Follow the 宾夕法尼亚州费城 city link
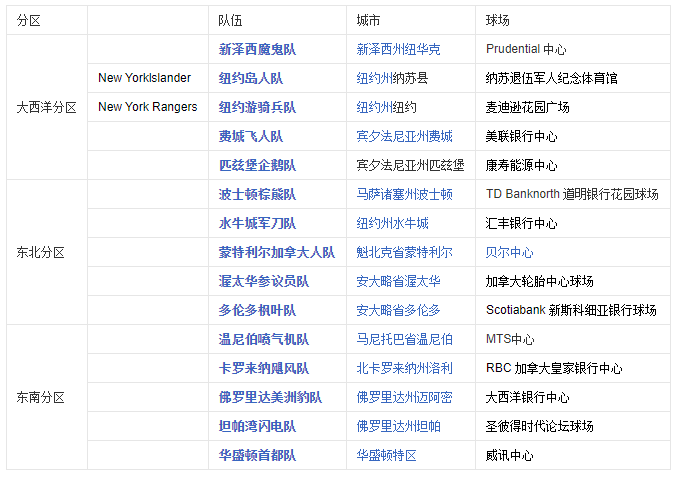This screenshot has width=677, height=479. tap(404, 136)
